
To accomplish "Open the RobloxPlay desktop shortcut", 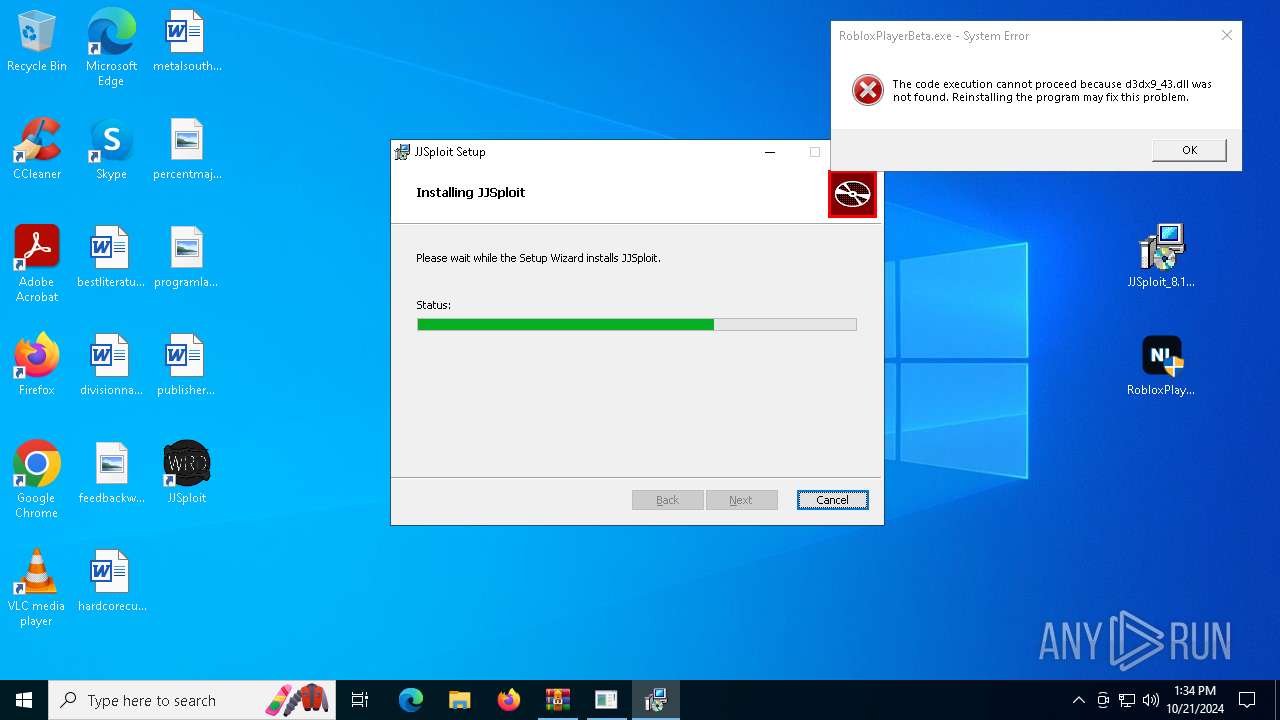I will (1161, 365).
